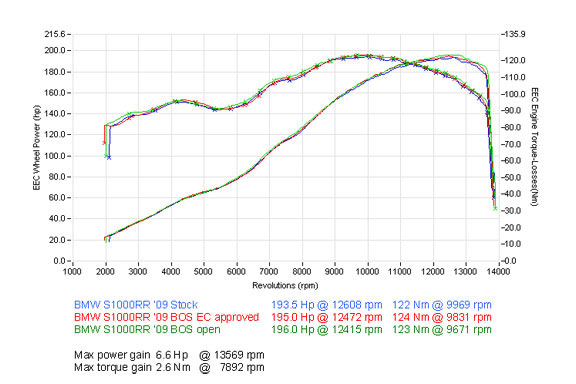
Task: Click the 1000 rpm axis label
Action: tap(72, 272)
